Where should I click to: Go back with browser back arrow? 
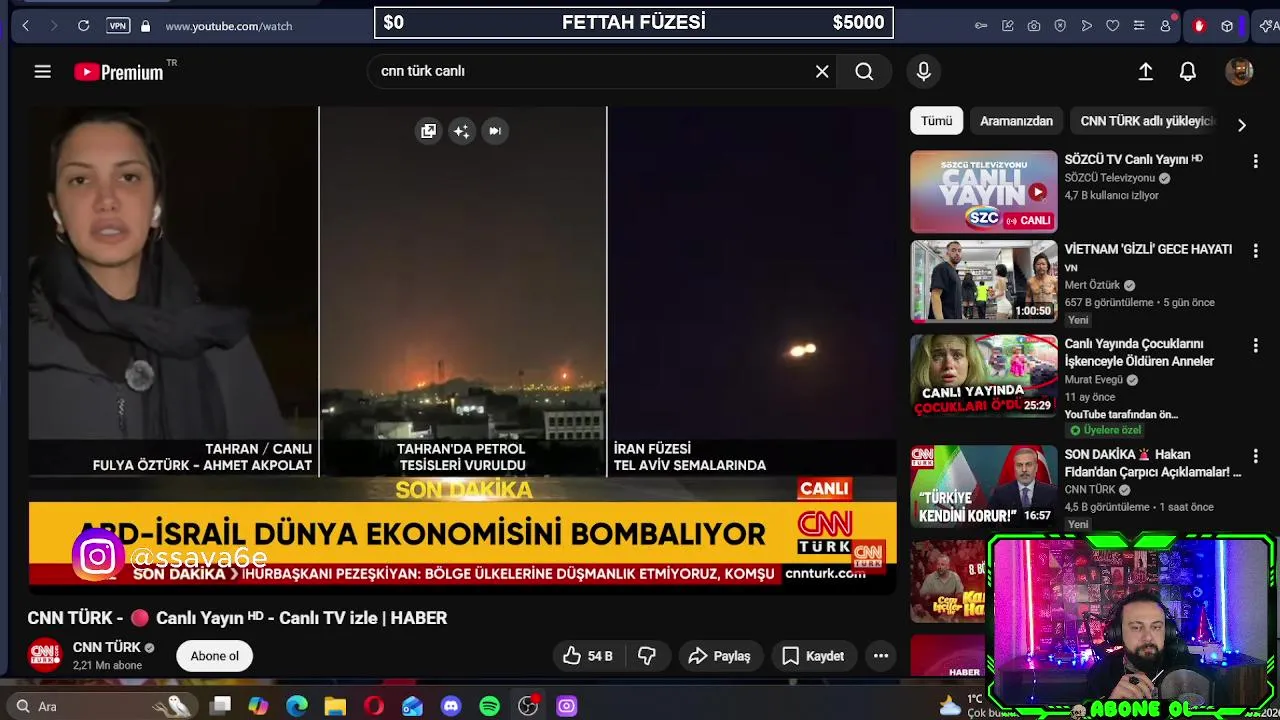[x=26, y=26]
